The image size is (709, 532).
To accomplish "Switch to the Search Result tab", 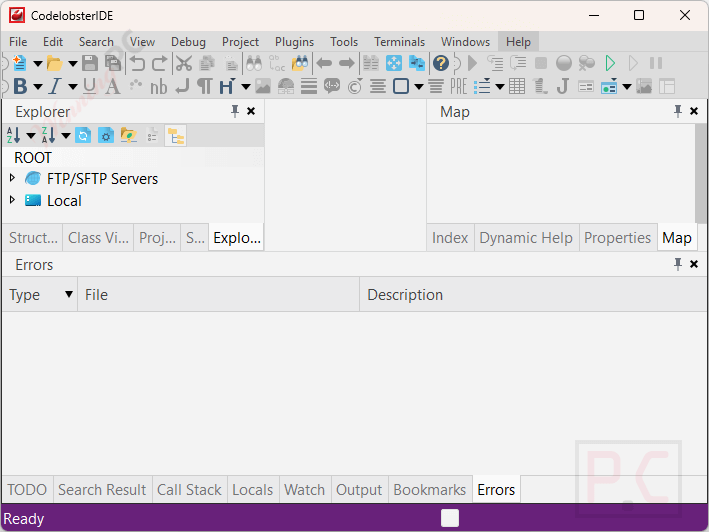I will (102, 490).
